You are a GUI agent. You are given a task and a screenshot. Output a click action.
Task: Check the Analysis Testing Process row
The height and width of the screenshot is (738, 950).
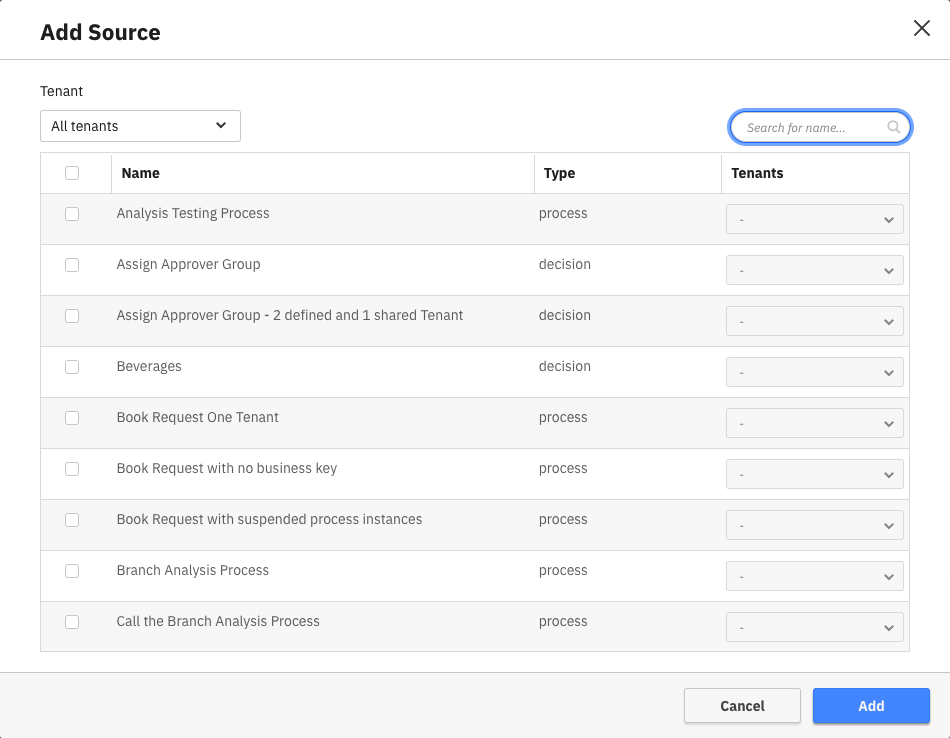tap(72, 214)
